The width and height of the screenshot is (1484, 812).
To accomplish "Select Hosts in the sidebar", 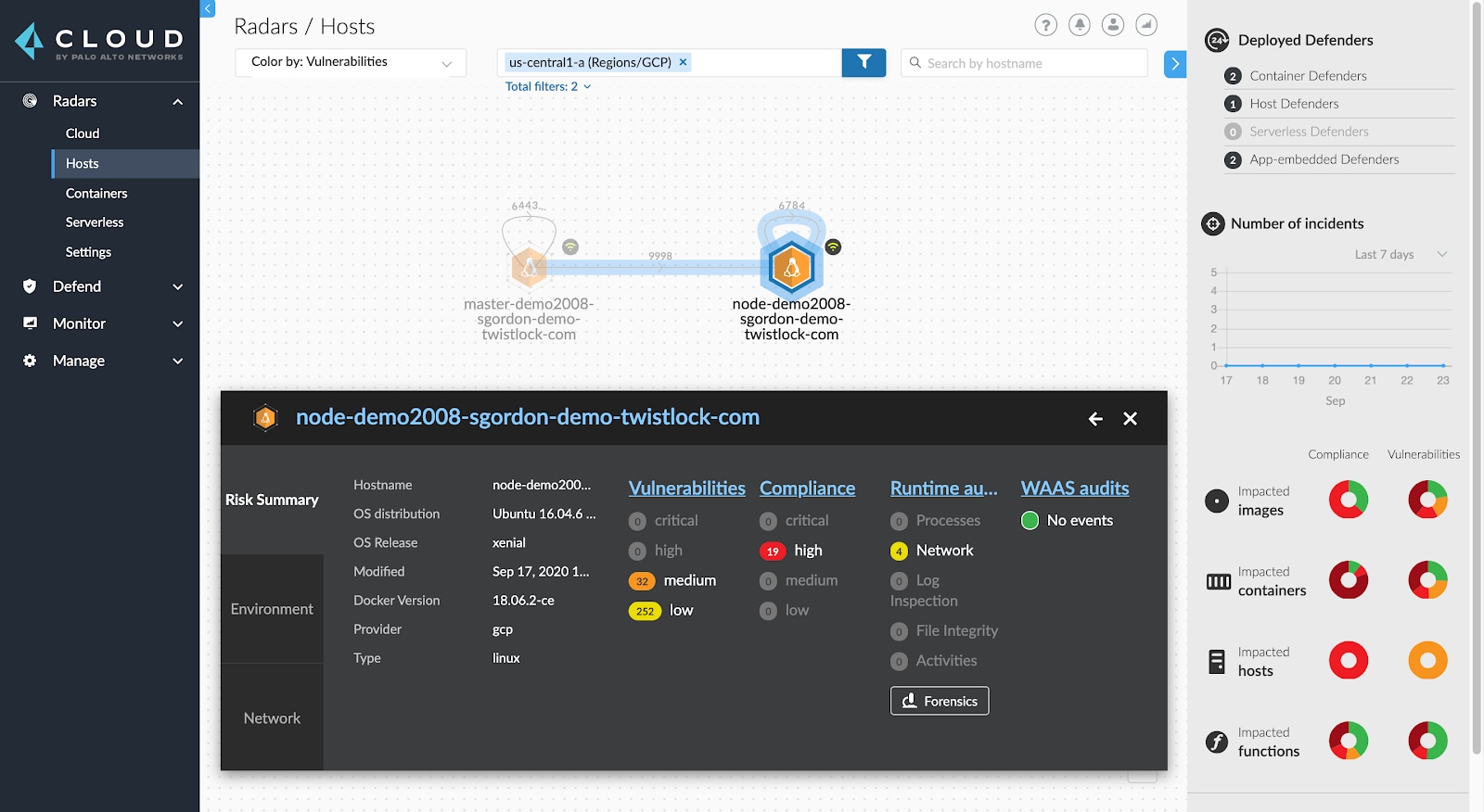I will 125,163.
